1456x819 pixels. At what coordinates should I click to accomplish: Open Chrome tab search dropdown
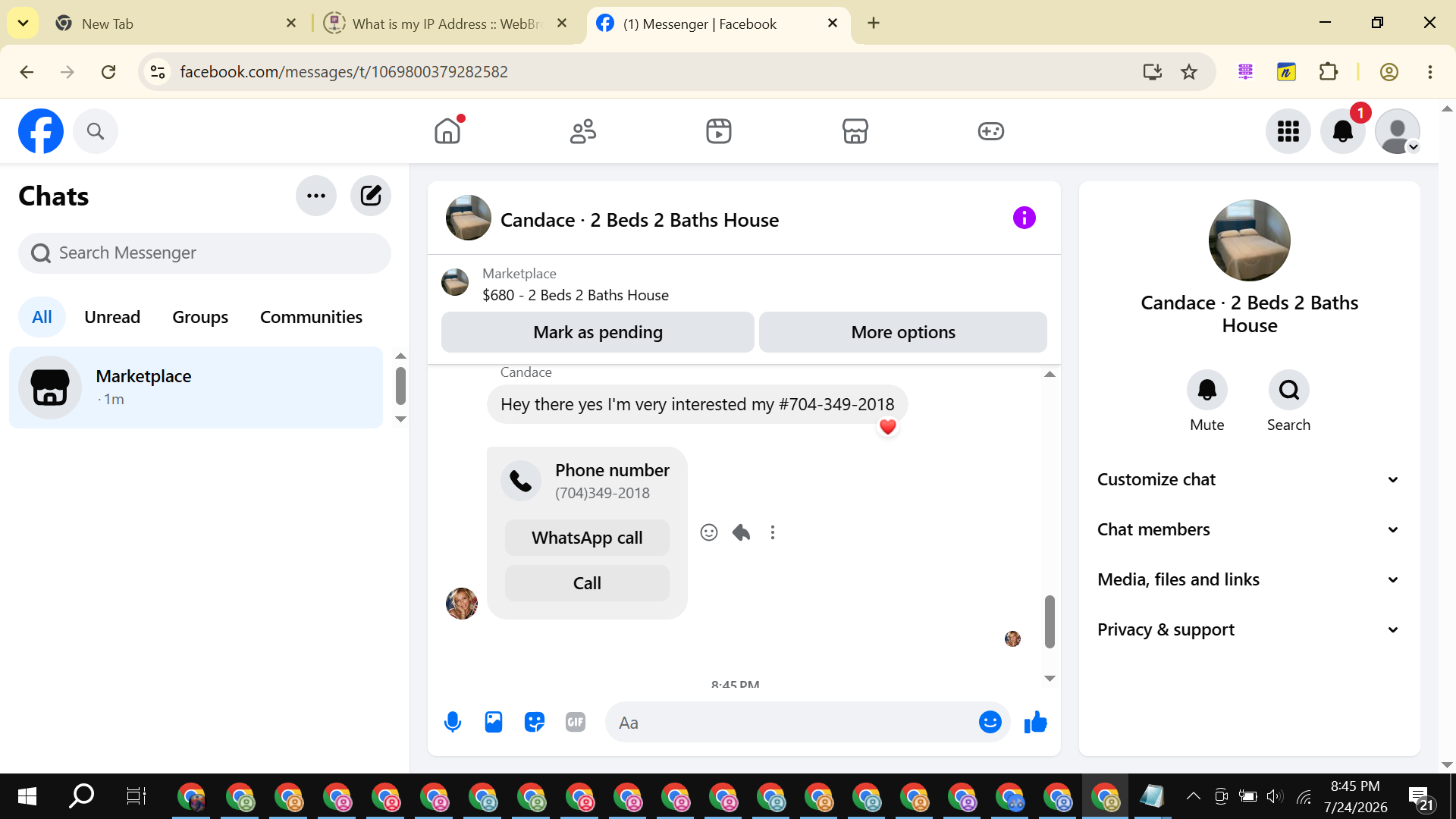coord(24,23)
